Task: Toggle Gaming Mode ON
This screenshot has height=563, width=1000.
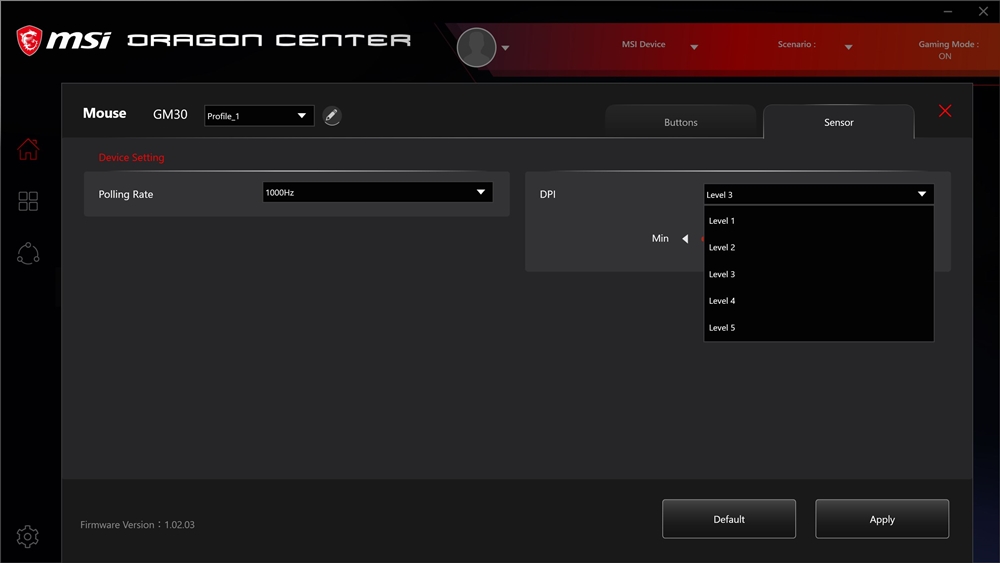Action: (x=948, y=50)
